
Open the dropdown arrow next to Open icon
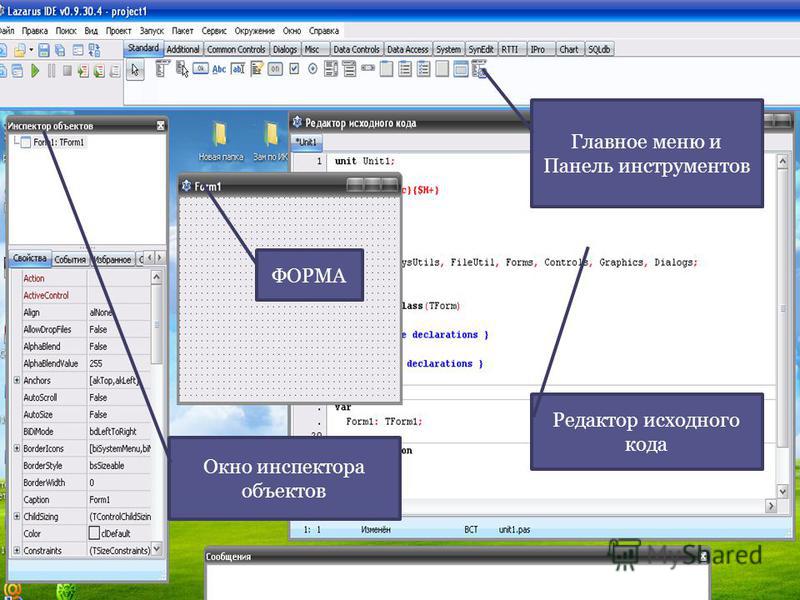click(31, 50)
